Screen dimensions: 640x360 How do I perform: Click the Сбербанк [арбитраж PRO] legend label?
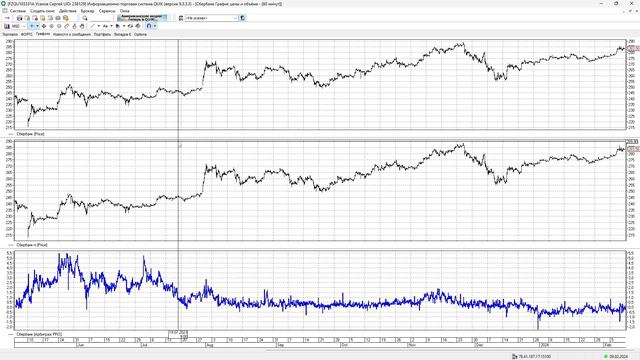pyautogui.click(x=39, y=334)
